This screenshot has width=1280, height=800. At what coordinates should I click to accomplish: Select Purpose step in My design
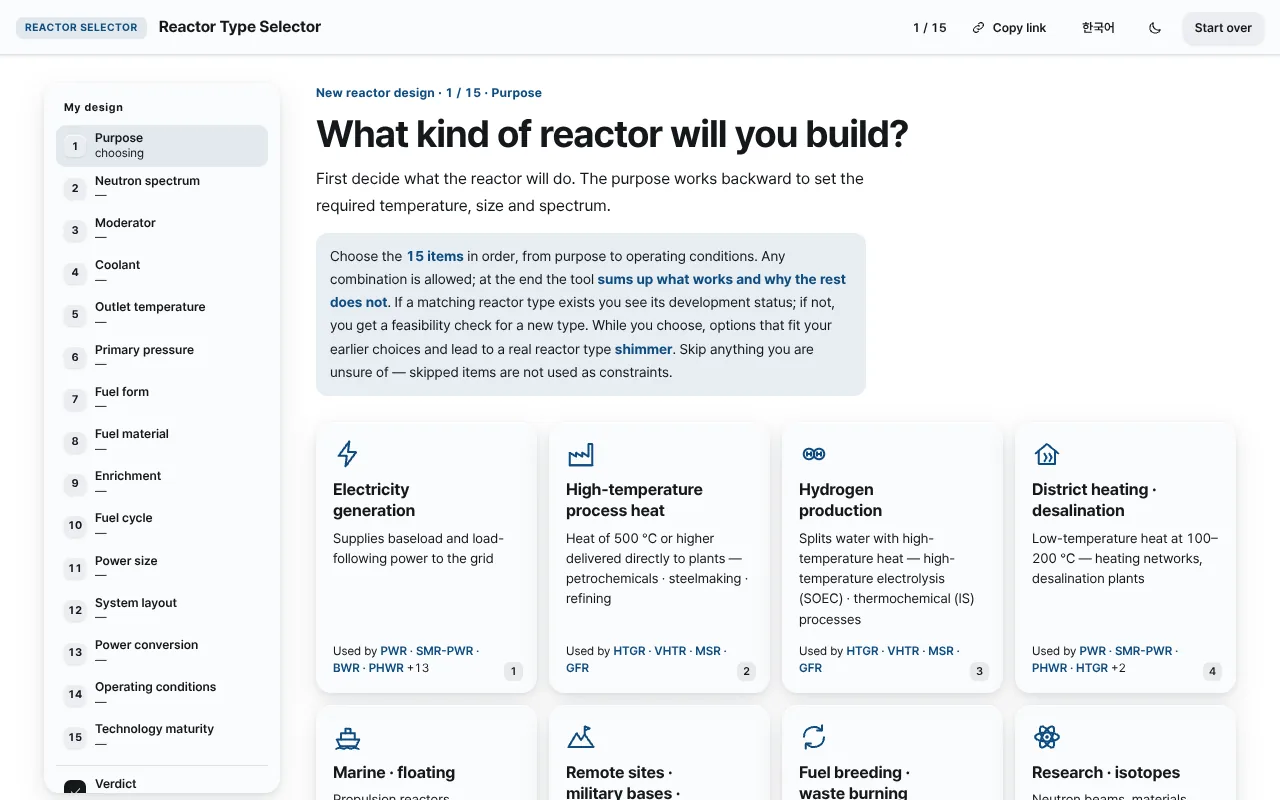click(x=162, y=145)
